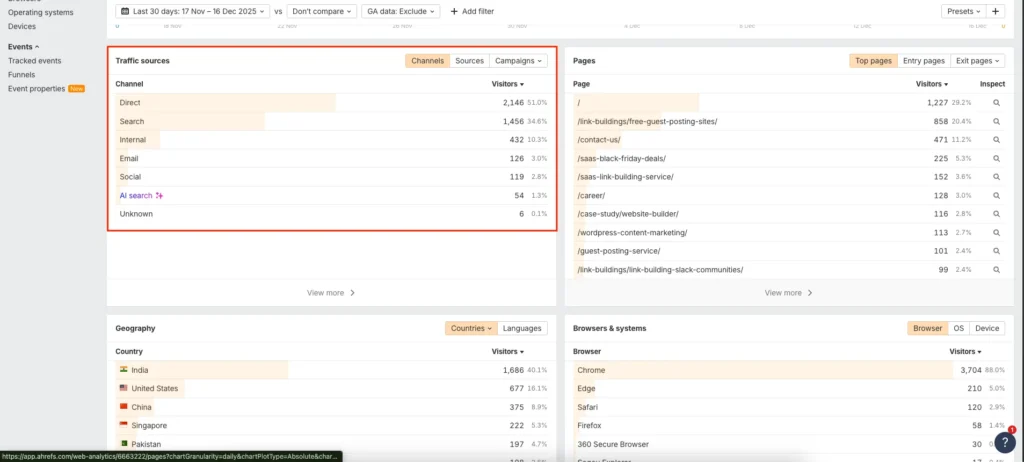Inspect the /wordpress-content-marketing/ page
This screenshot has height=462, width=1024.
[997, 233]
